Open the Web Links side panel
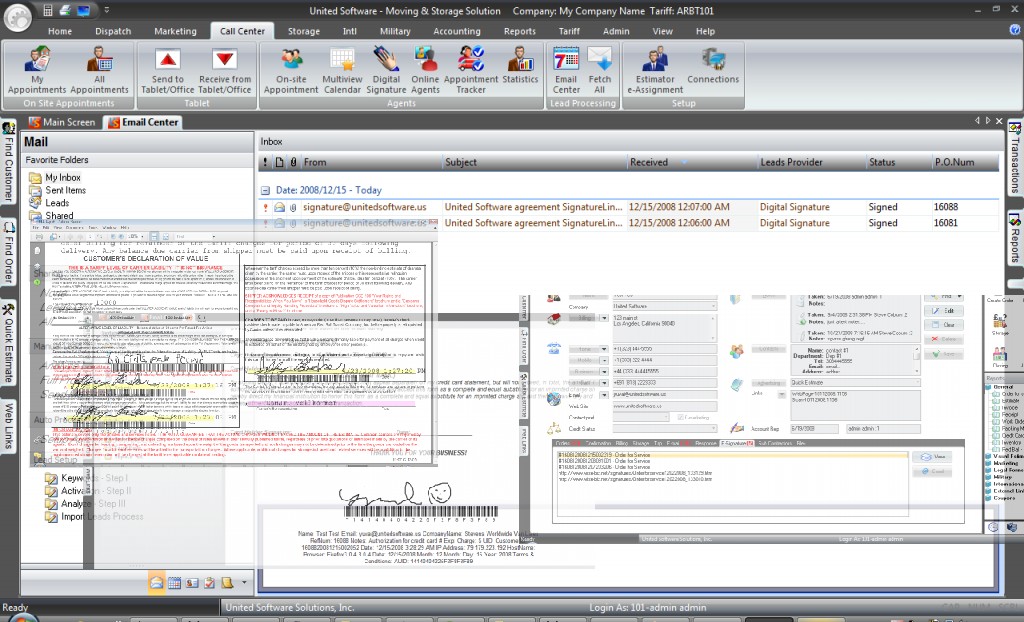This screenshot has height=622, width=1024. pyautogui.click(x=8, y=426)
